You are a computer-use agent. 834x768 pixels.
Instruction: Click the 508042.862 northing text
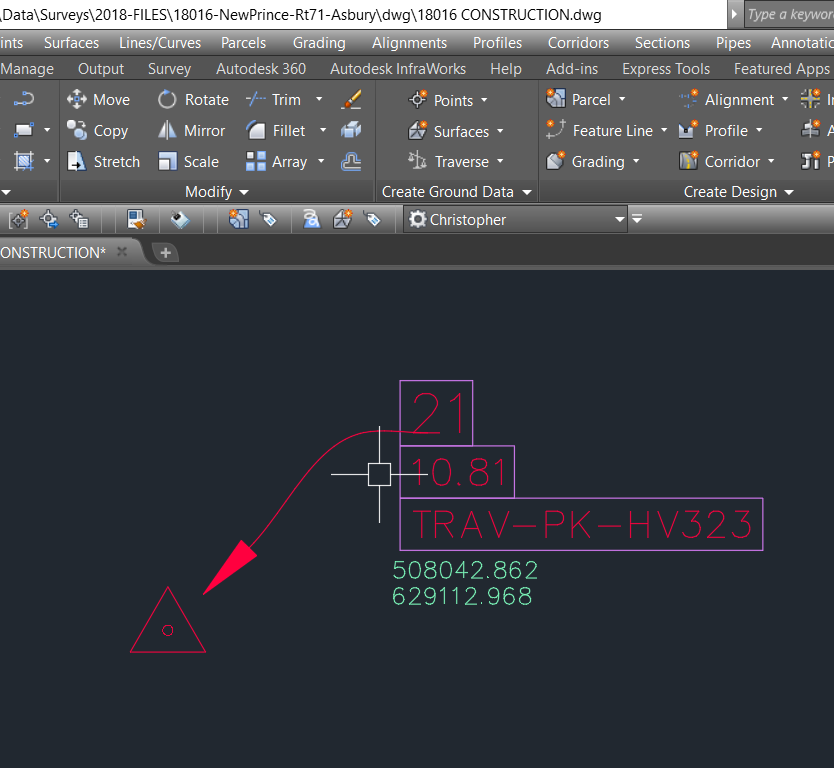[465, 570]
